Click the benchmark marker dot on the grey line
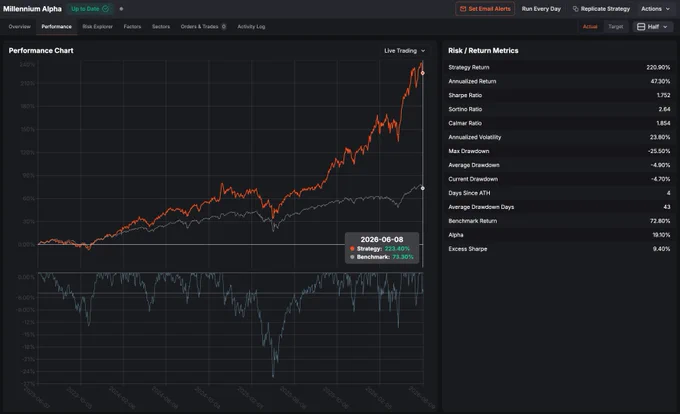This screenshot has width=680, height=414. click(422, 188)
